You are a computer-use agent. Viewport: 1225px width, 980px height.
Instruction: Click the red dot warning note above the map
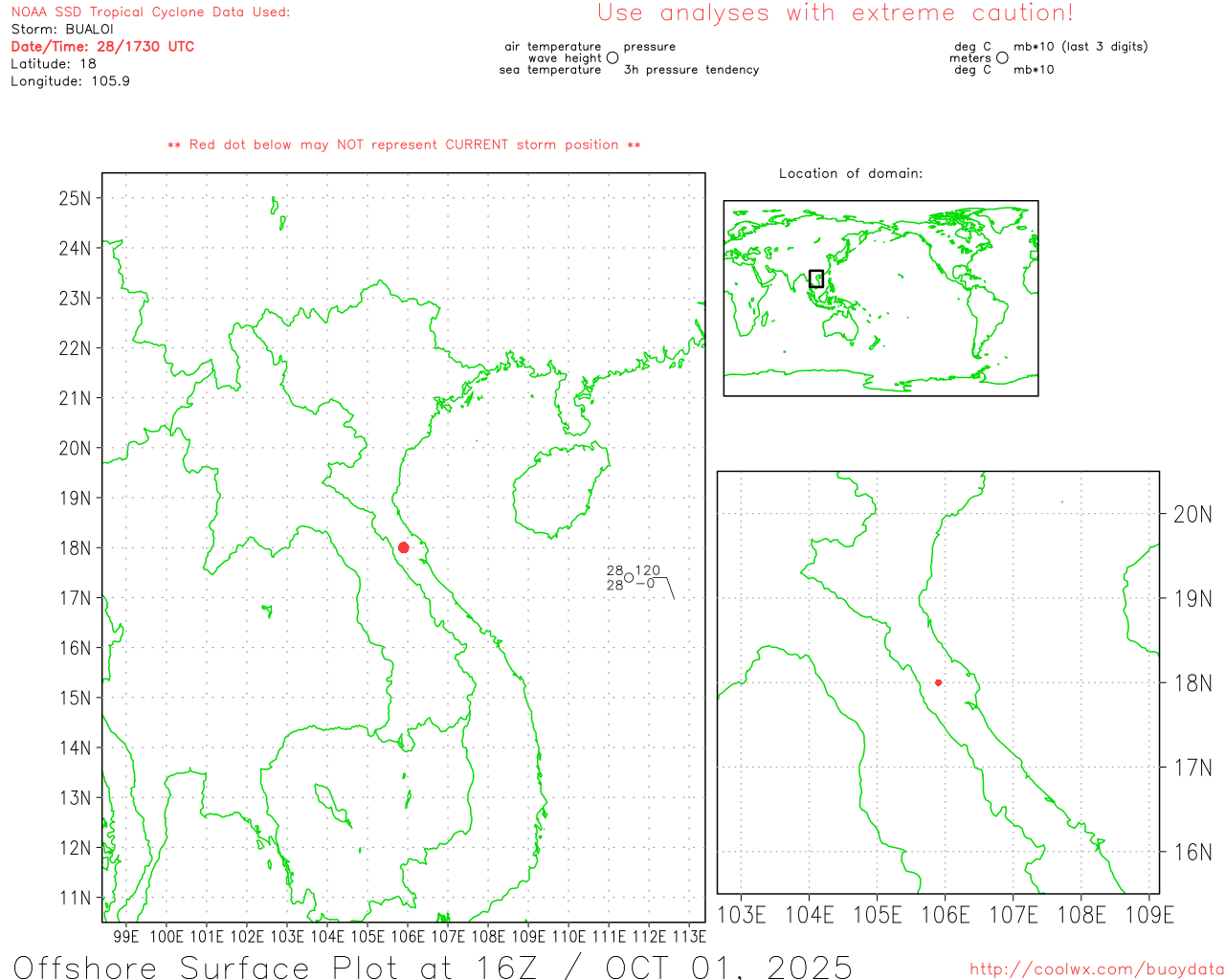tap(404, 145)
